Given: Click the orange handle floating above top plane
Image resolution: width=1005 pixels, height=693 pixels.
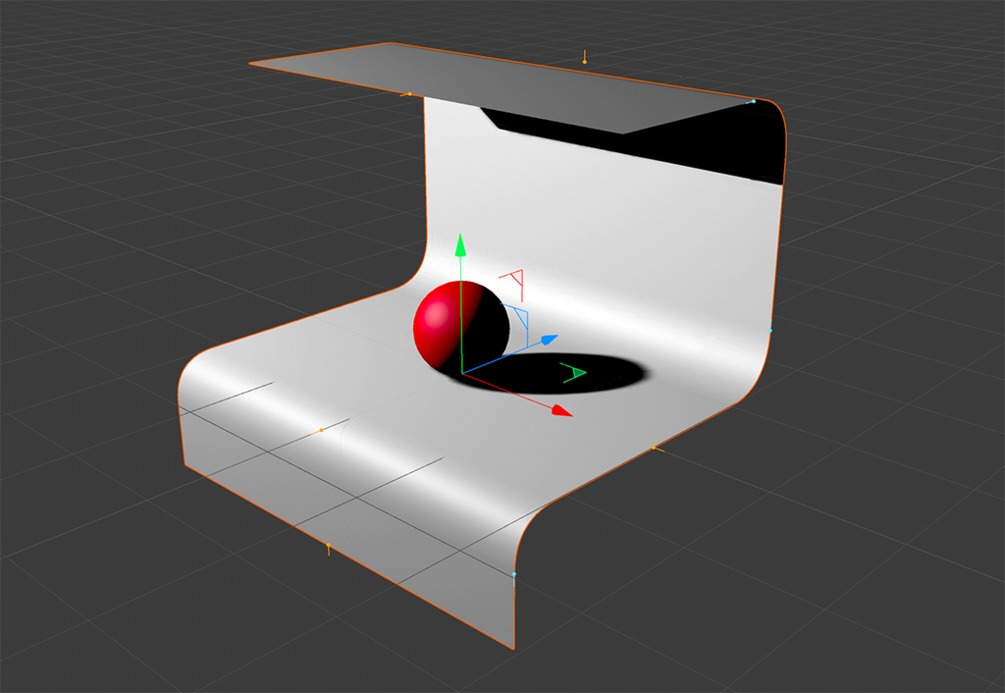Looking at the screenshot, I should point(585,58).
